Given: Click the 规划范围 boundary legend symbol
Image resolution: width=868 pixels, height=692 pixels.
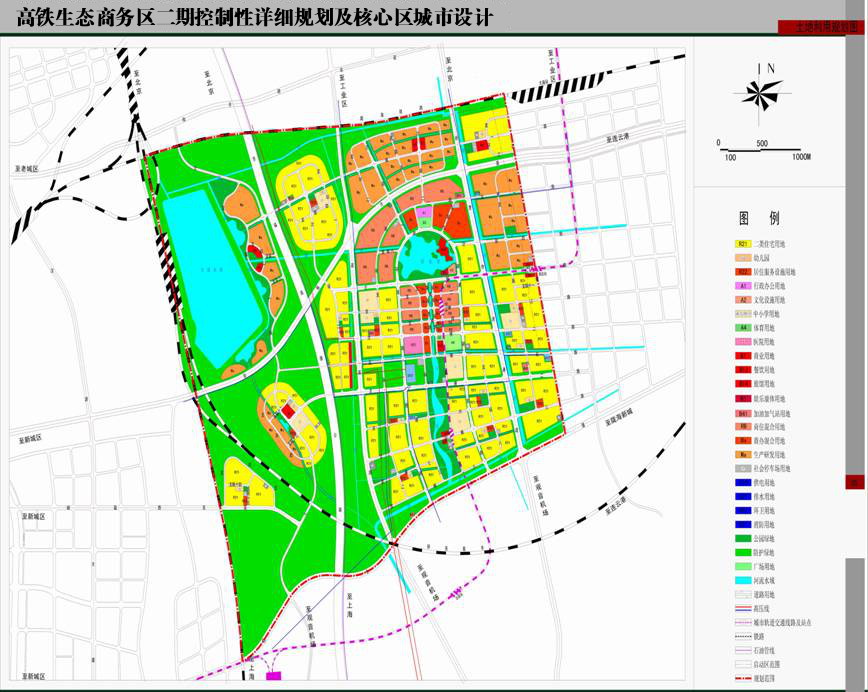Looking at the screenshot, I should pos(744,677).
